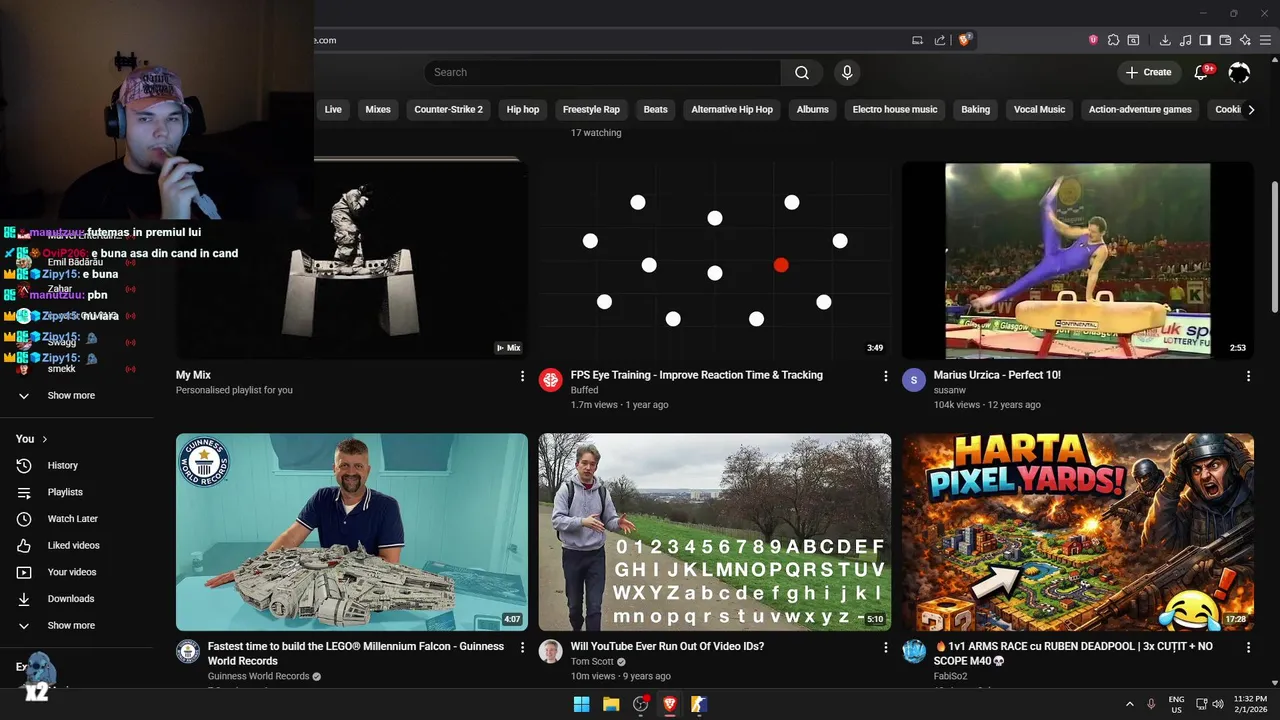
Task: Open YouTube notifications bell
Action: (x=1202, y=72)
